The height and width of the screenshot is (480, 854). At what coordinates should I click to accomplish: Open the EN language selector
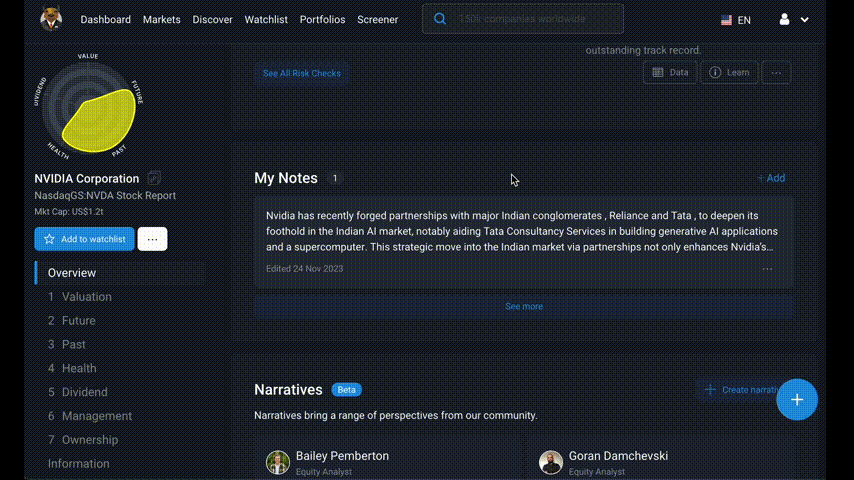(736, 20)
